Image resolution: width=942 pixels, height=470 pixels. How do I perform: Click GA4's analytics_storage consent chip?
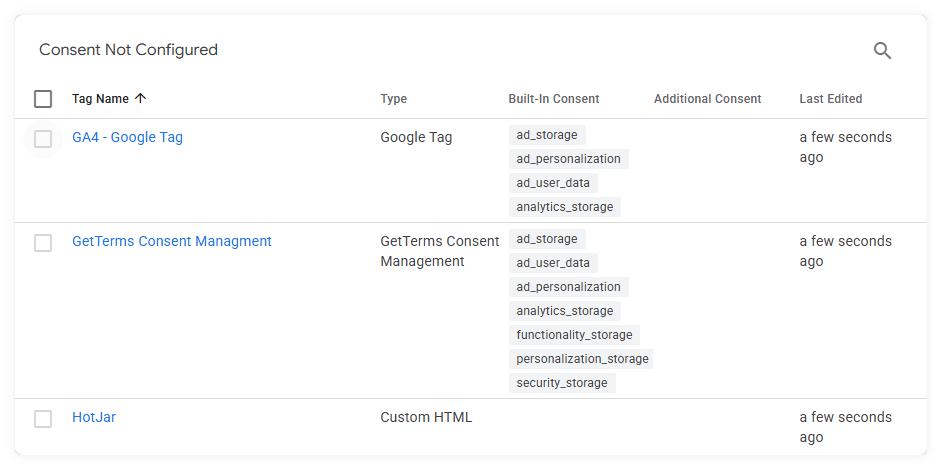tap(565, 207)
